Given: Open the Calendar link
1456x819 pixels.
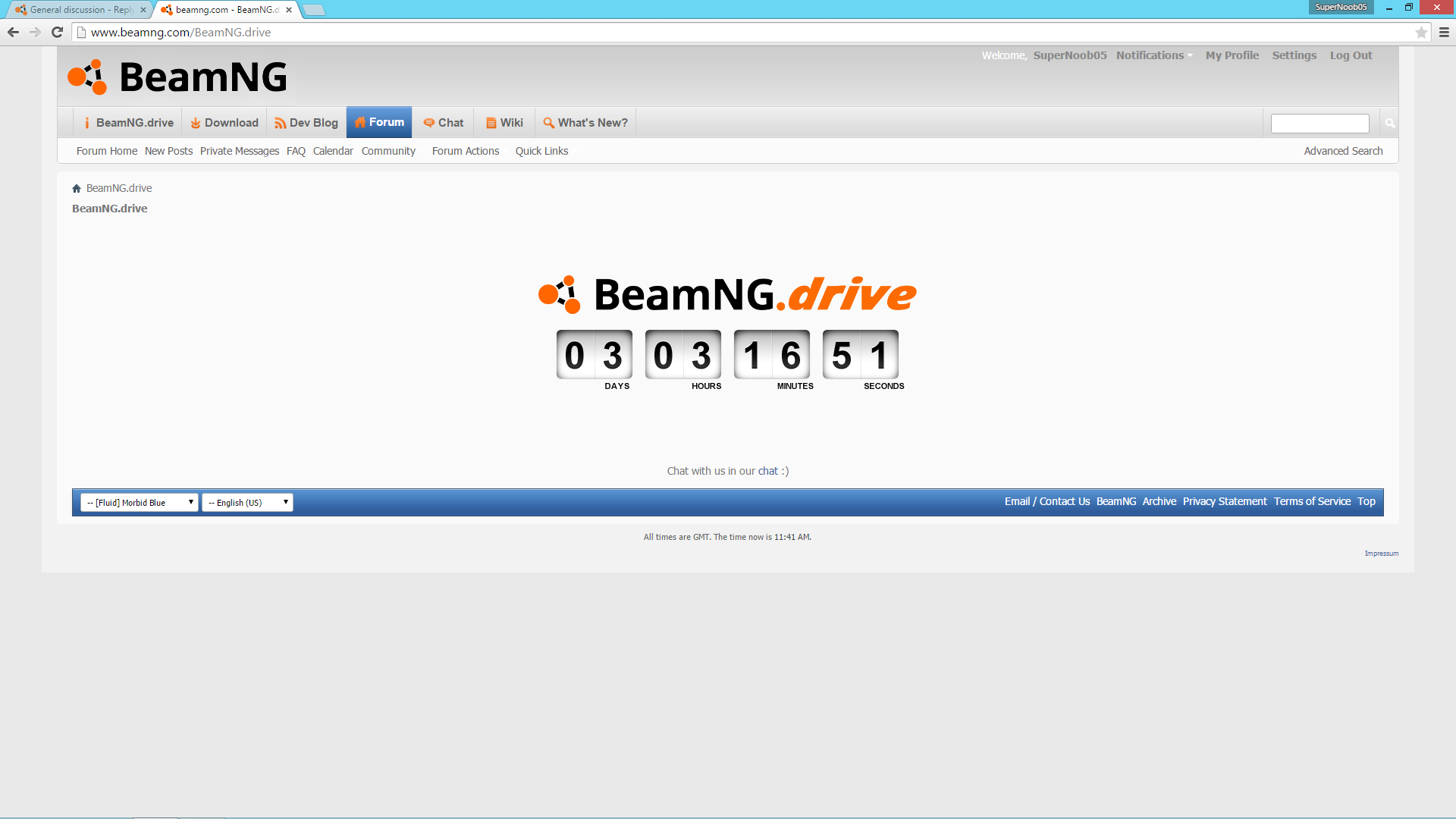Looking at the screenshot, I should [333, 151].
